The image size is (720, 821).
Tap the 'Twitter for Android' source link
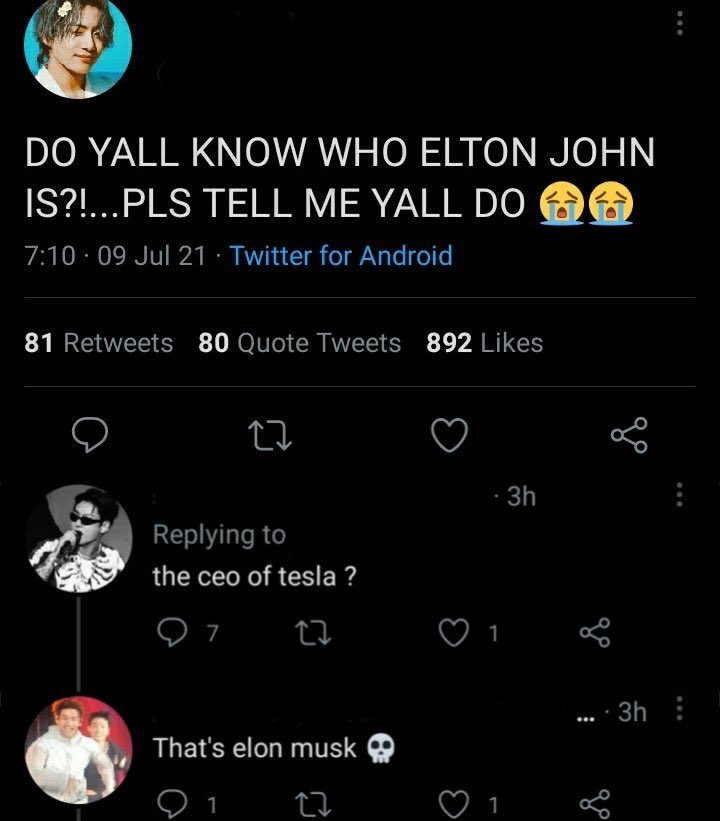coord(341,256)
